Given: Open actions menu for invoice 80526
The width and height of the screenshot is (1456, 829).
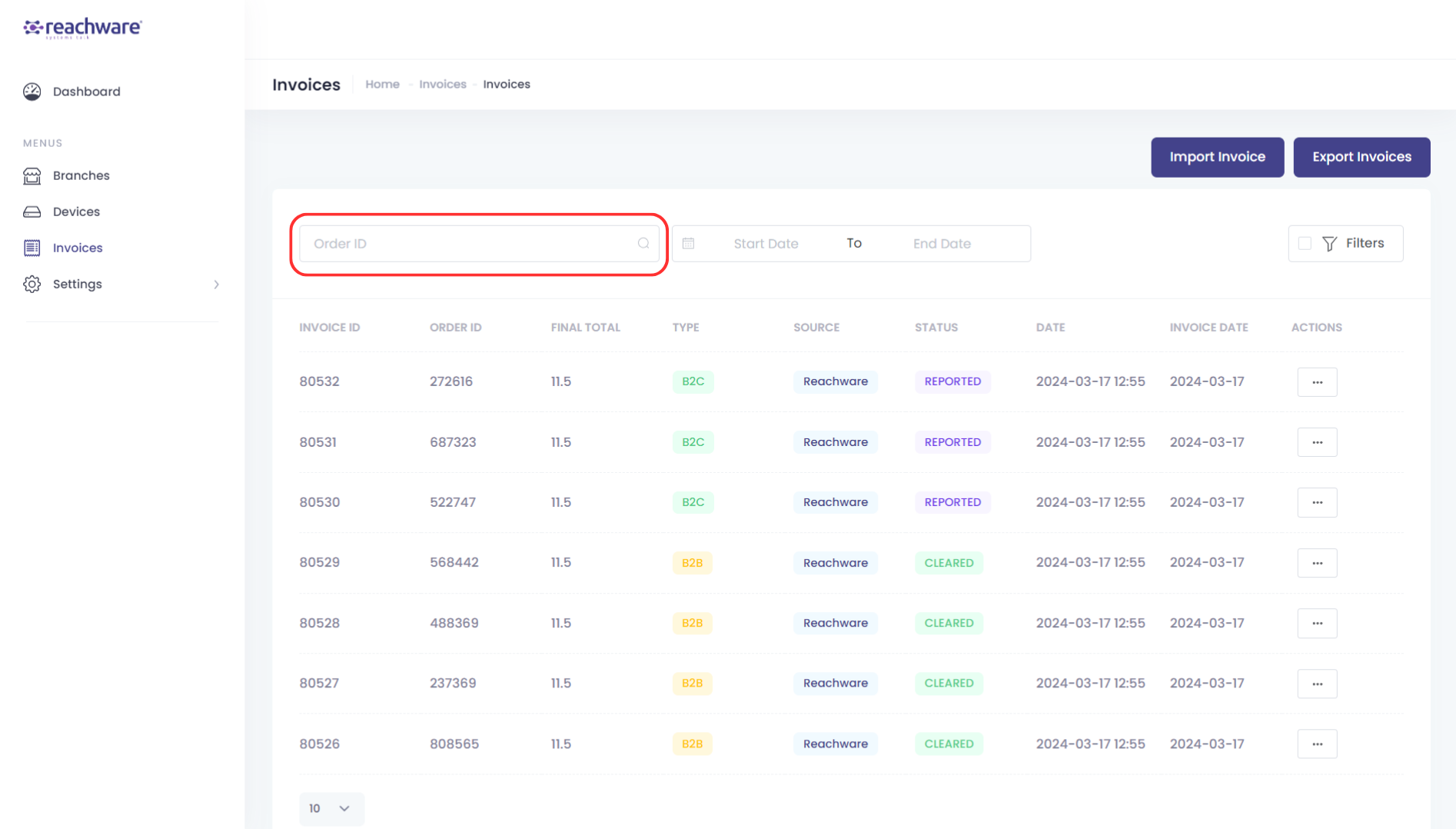Looking at the screenshot, I should 1317,744.
